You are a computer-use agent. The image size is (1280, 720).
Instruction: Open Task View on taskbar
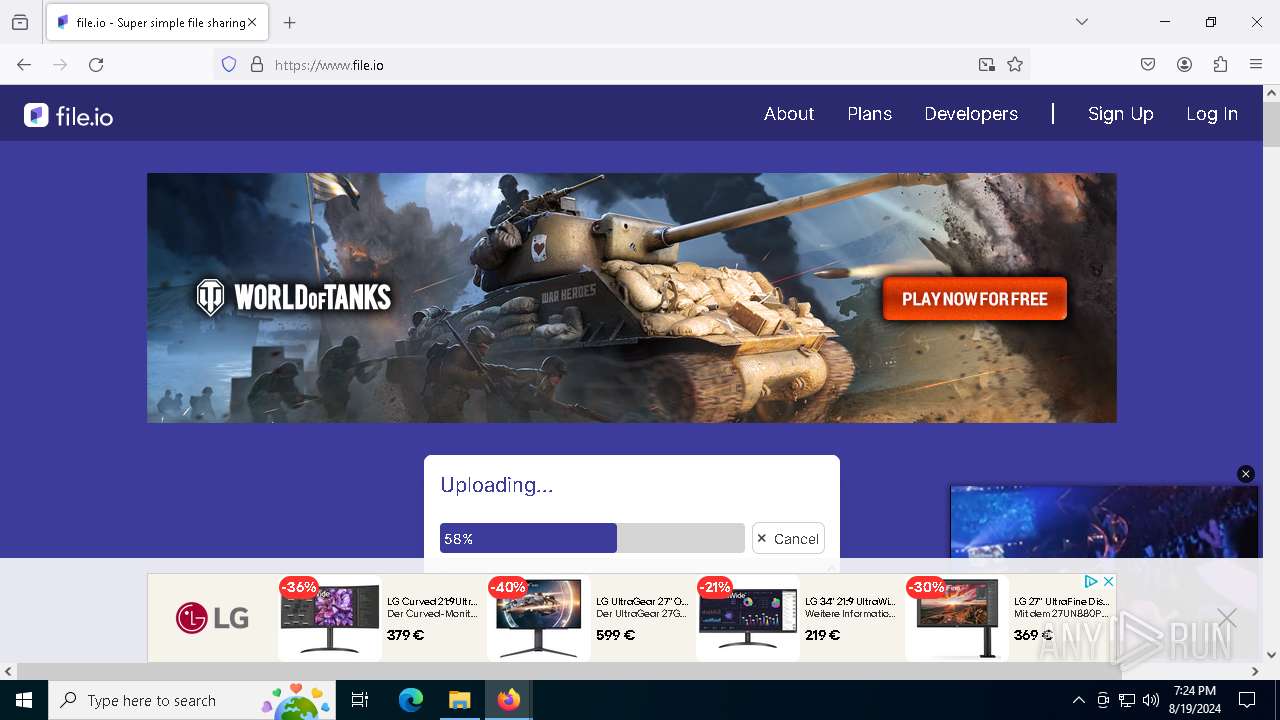pyautogui.click(x=360, y=700)
